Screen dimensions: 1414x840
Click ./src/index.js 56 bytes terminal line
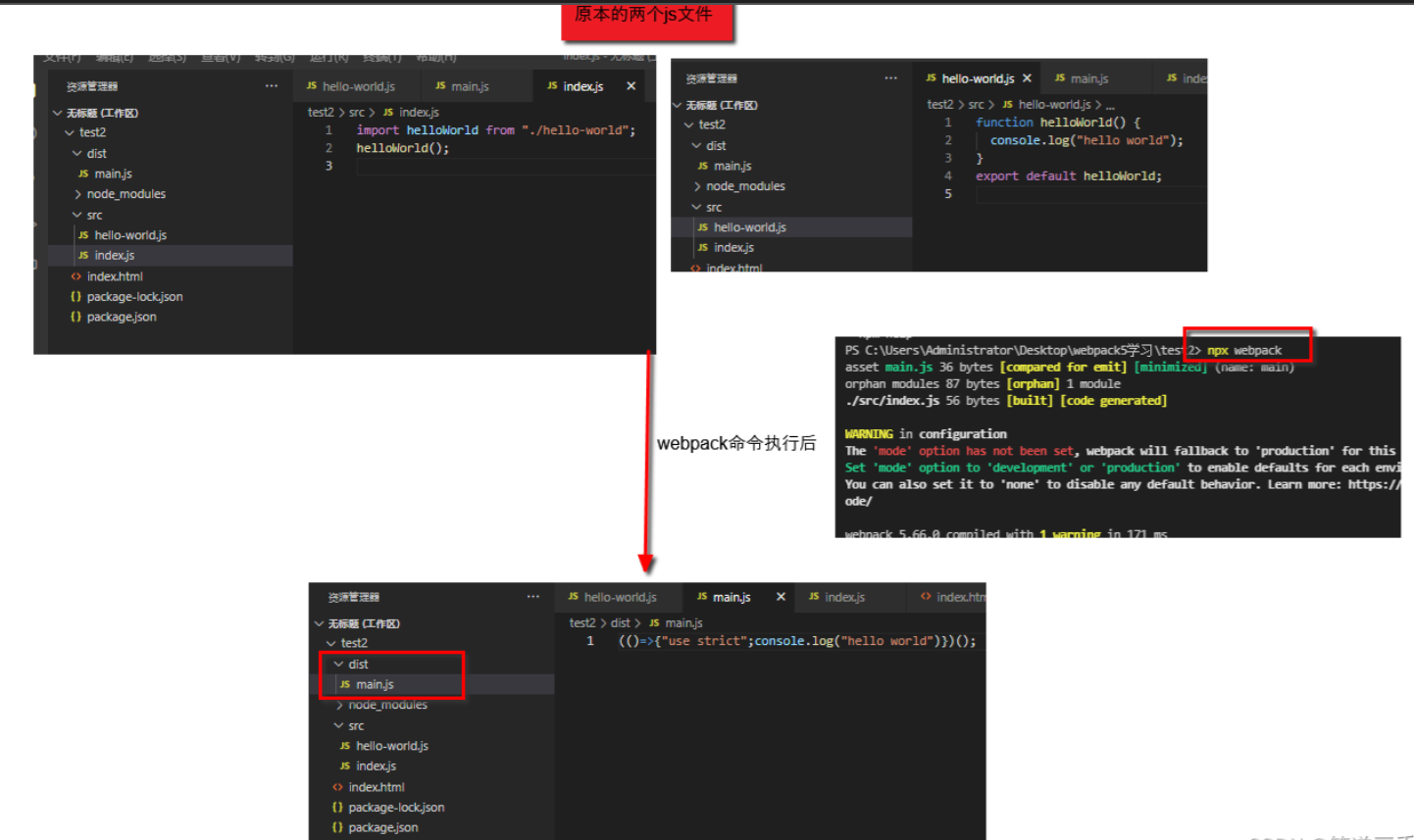click(1006, 400)
